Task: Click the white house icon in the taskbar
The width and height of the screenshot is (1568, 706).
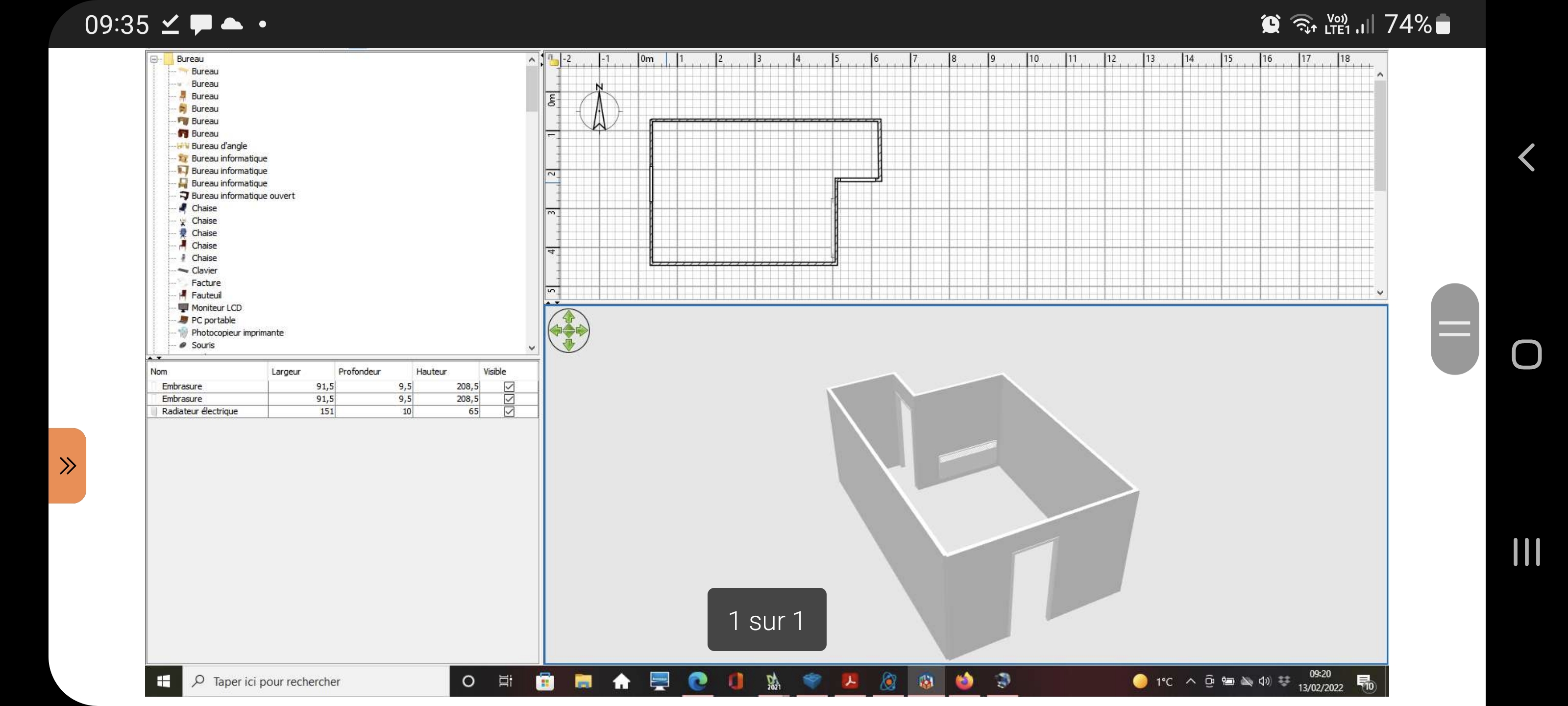Action: pyautogui.click(x=621, y=681)
